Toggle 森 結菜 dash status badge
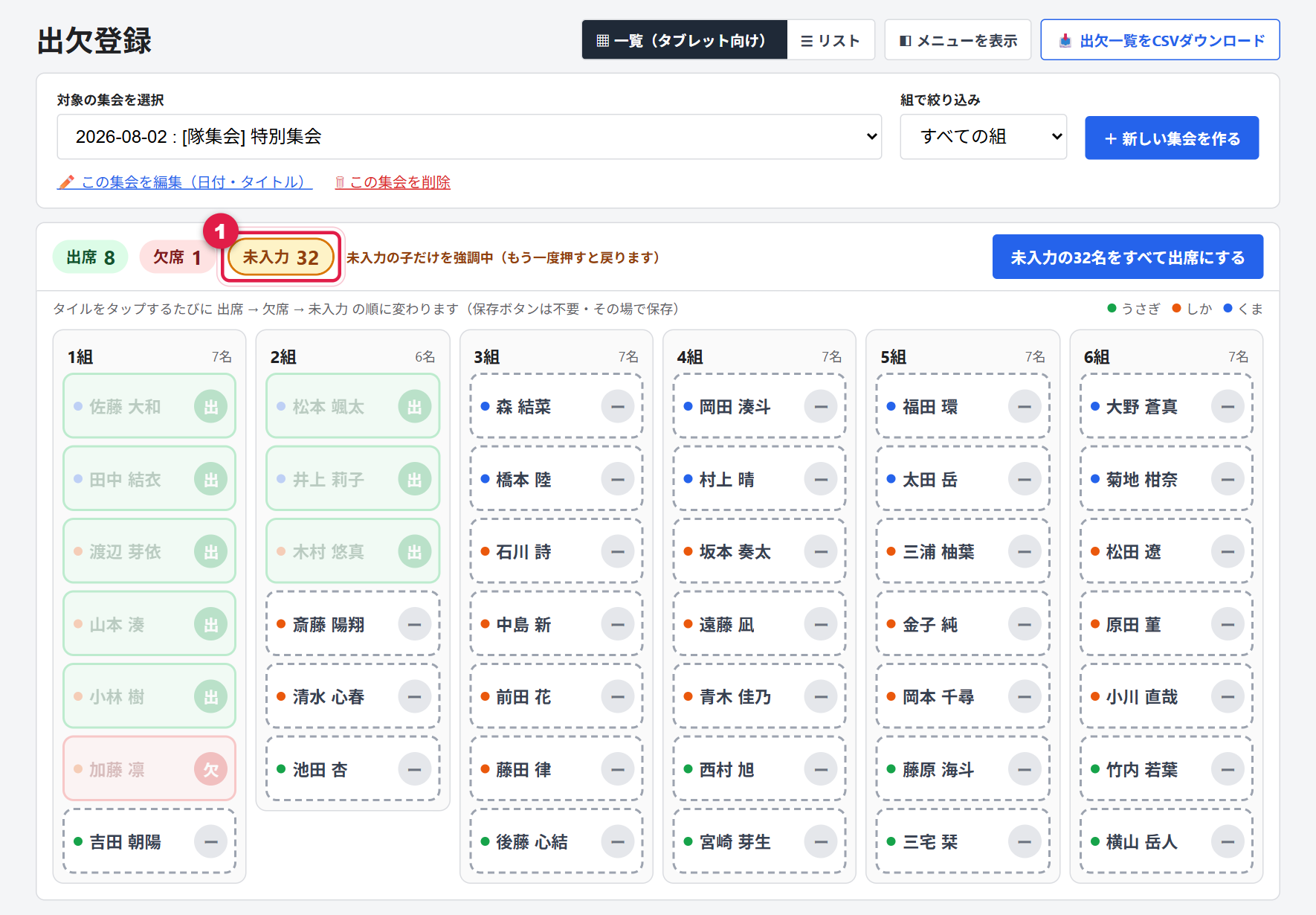This screenshot has height=915, width=1316. [x=618, y=407]
